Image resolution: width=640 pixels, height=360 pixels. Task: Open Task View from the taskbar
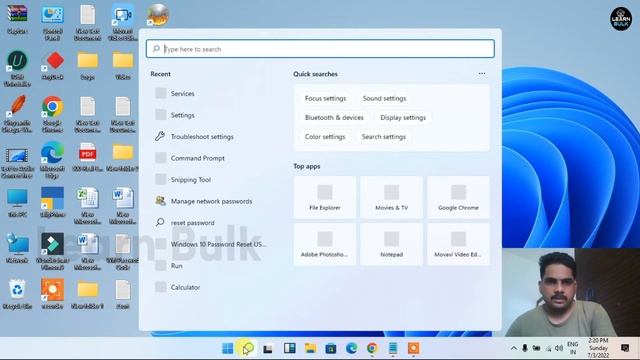(268, 348)
